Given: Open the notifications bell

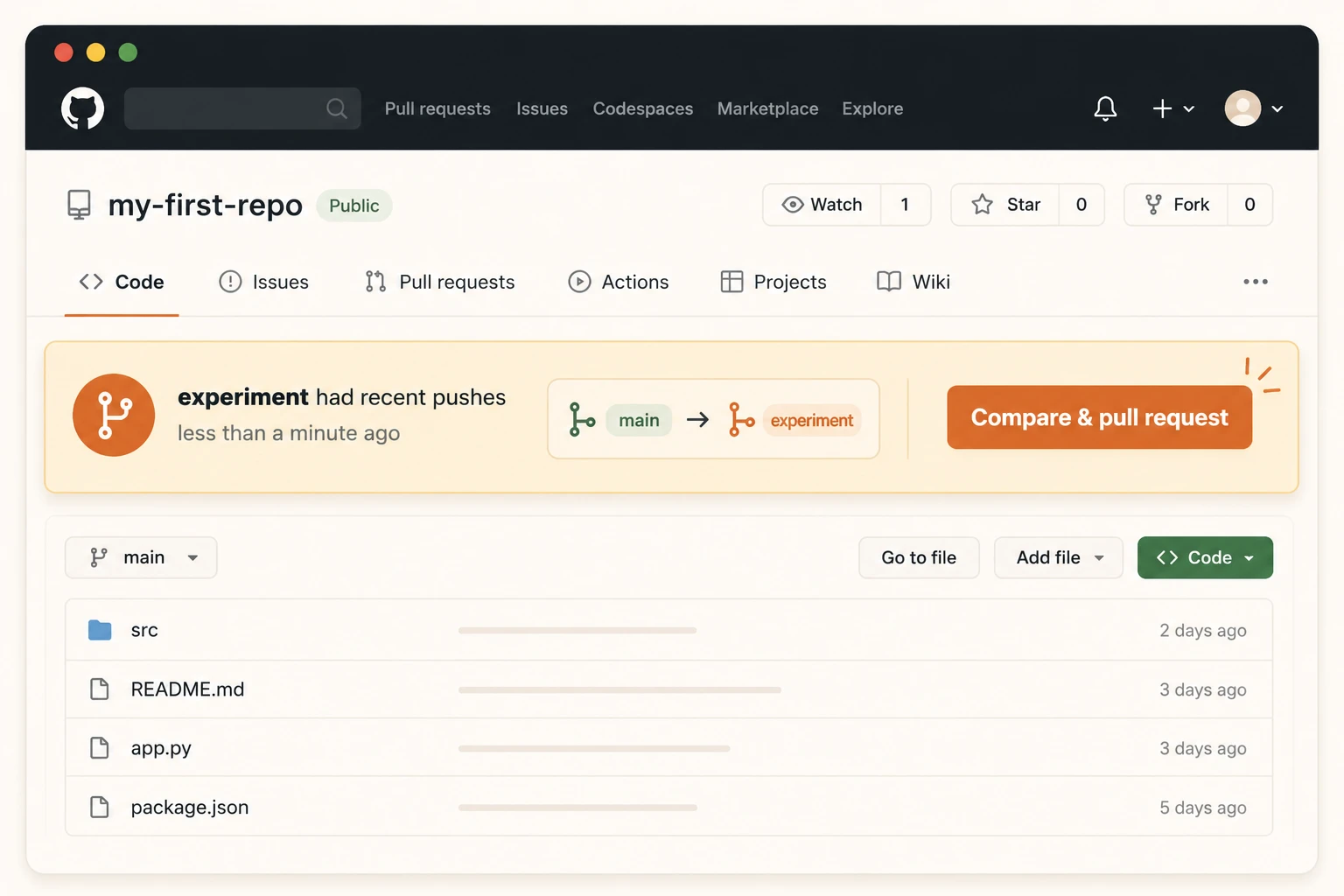Looking at the screenshot, I should point(1105,108).
